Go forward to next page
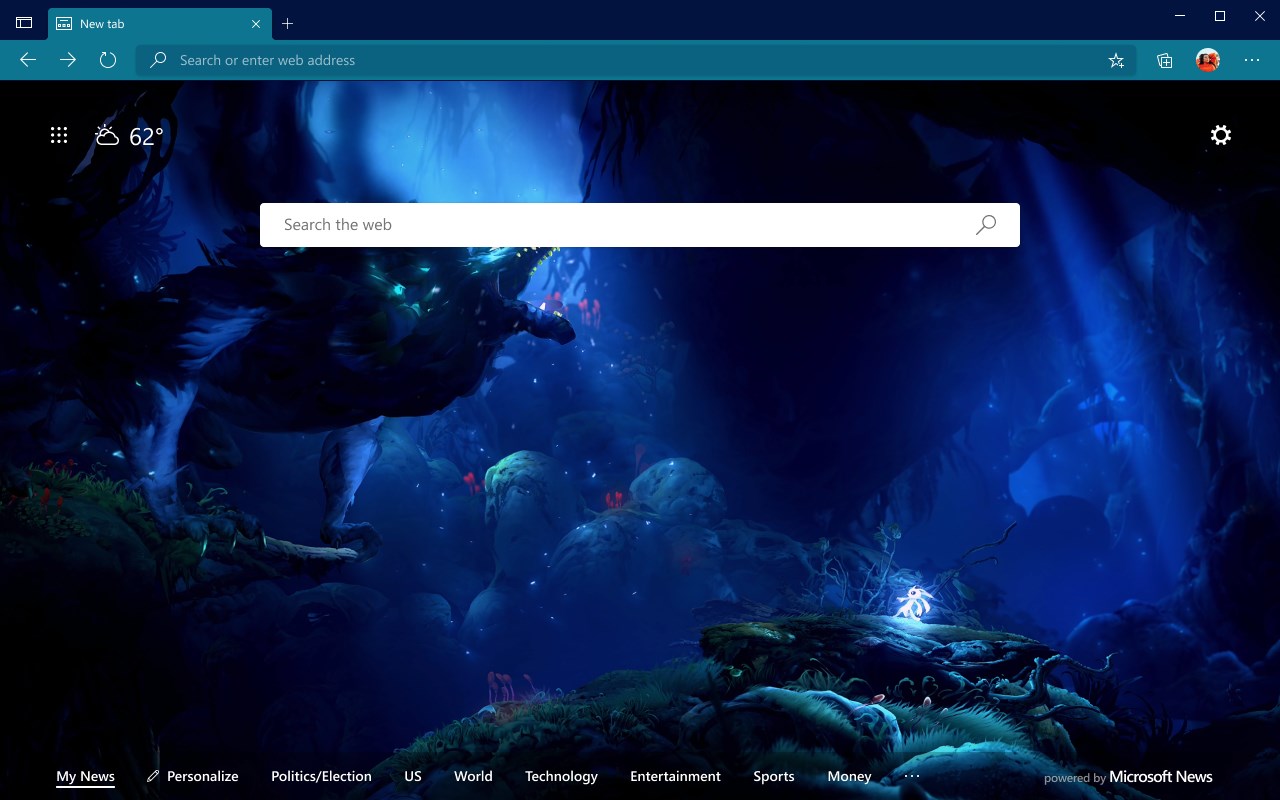The image size is (1280, 800). 68,60
